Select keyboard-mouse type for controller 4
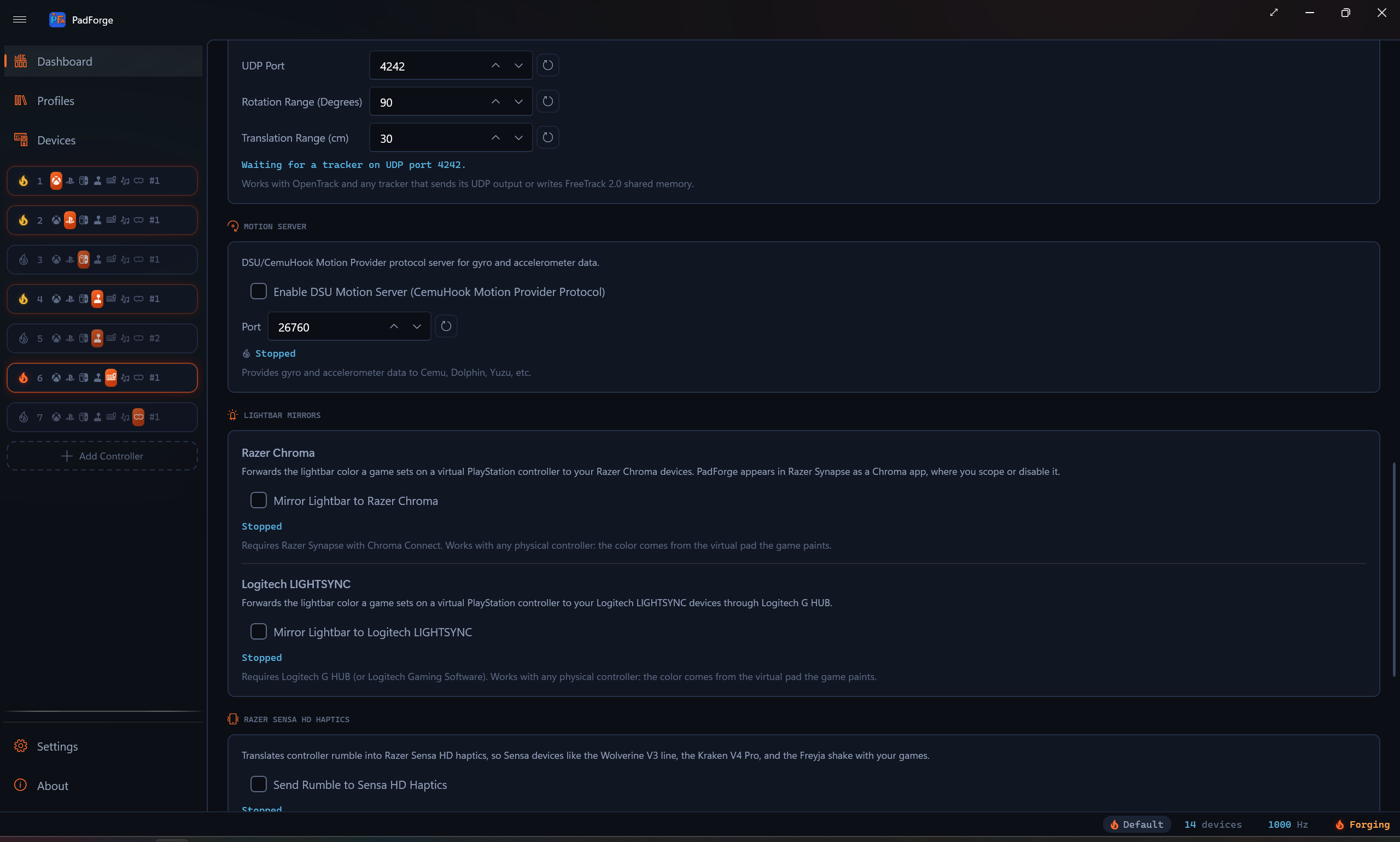This screenshot has width=1400, height=842. coord(111,299)
